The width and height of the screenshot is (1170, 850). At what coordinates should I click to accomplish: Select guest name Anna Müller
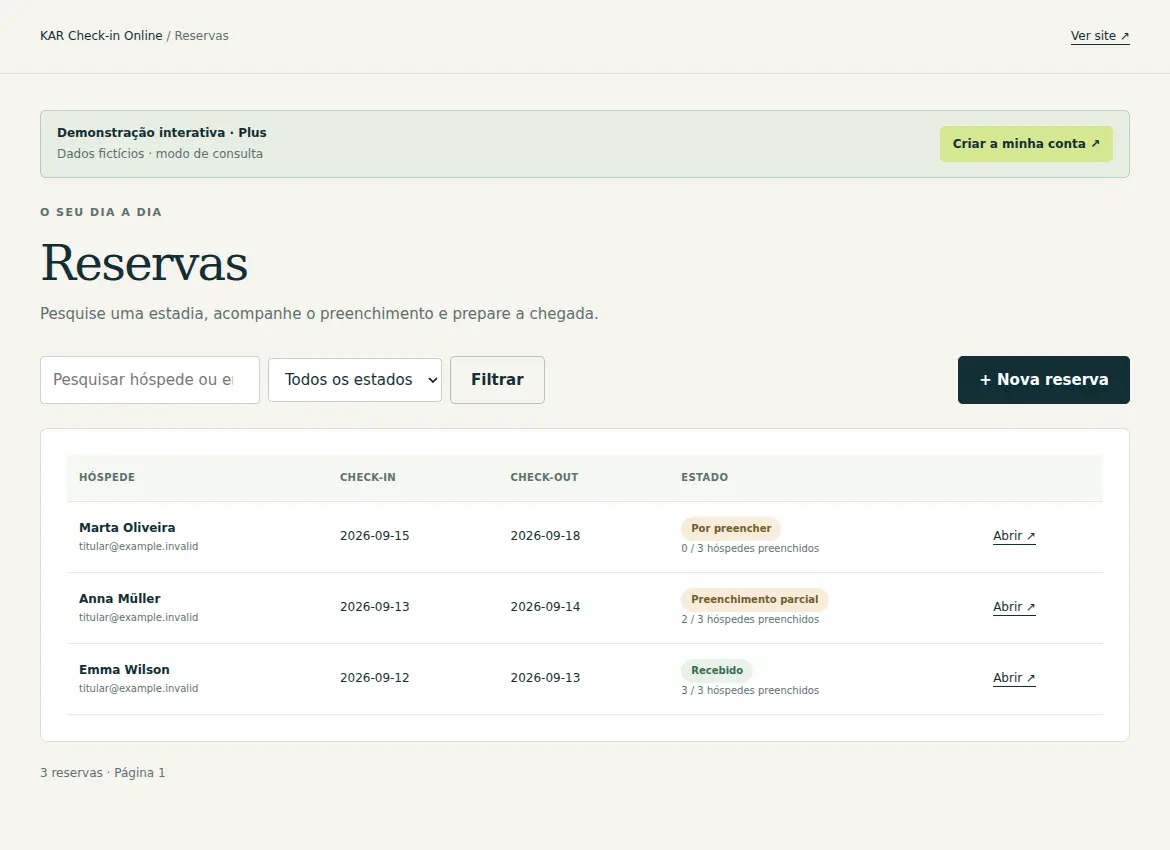(119, 599)
